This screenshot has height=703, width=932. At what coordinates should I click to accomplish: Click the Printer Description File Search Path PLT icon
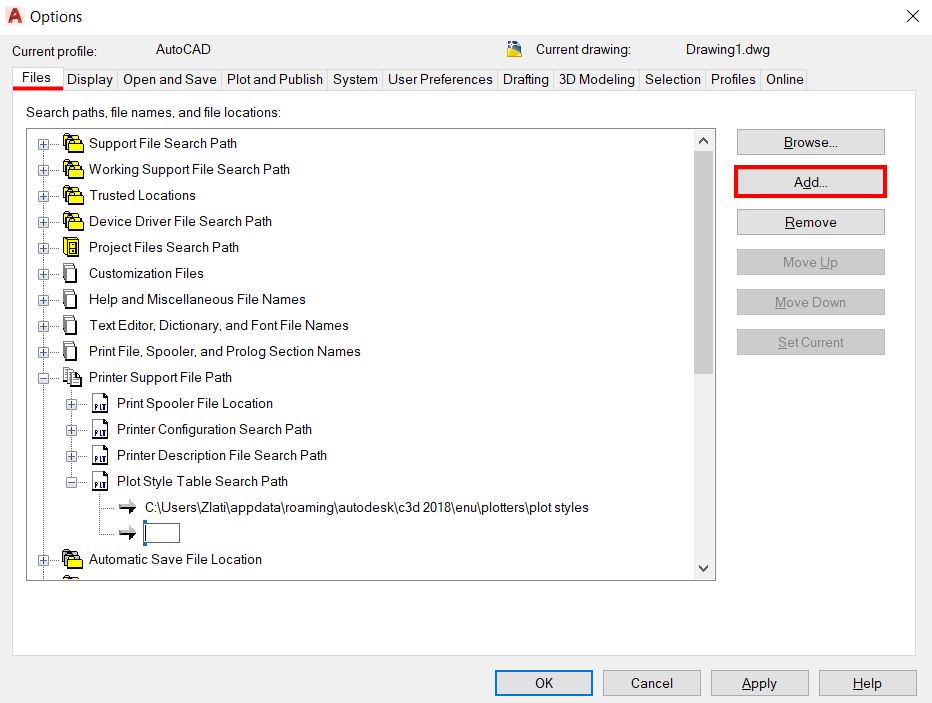[x=100, y=456]
